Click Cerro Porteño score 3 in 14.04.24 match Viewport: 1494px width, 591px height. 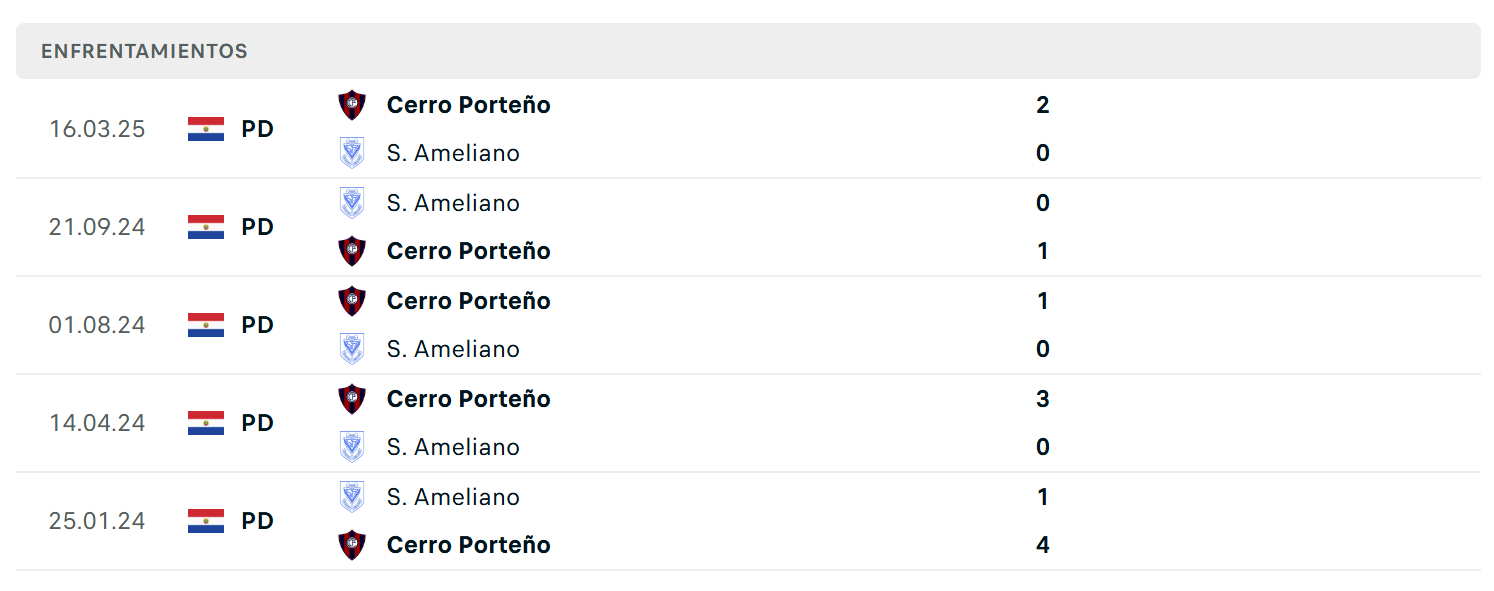(x=1043, y=399)
